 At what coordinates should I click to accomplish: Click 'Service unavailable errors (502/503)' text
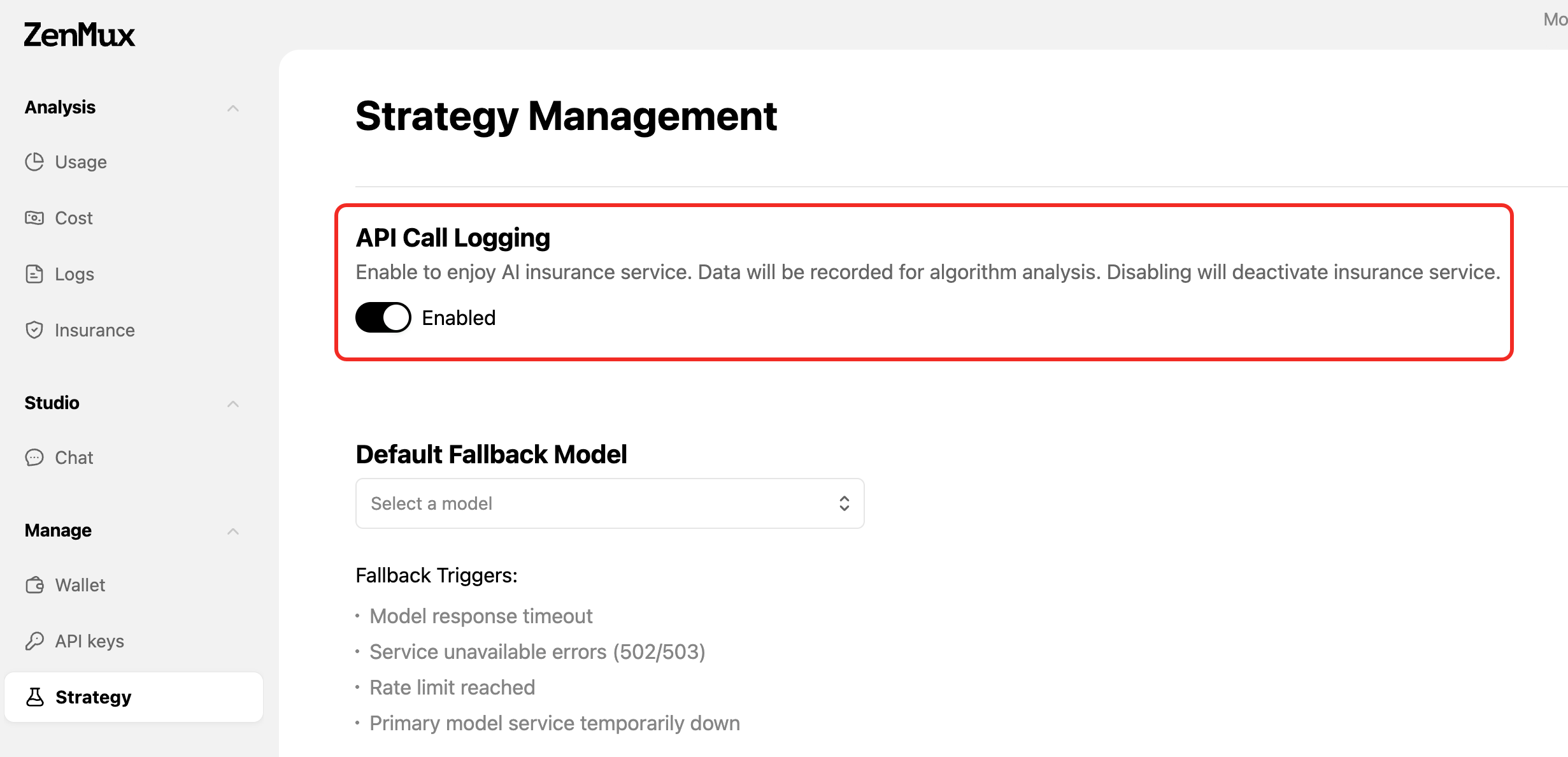(538, 652)
